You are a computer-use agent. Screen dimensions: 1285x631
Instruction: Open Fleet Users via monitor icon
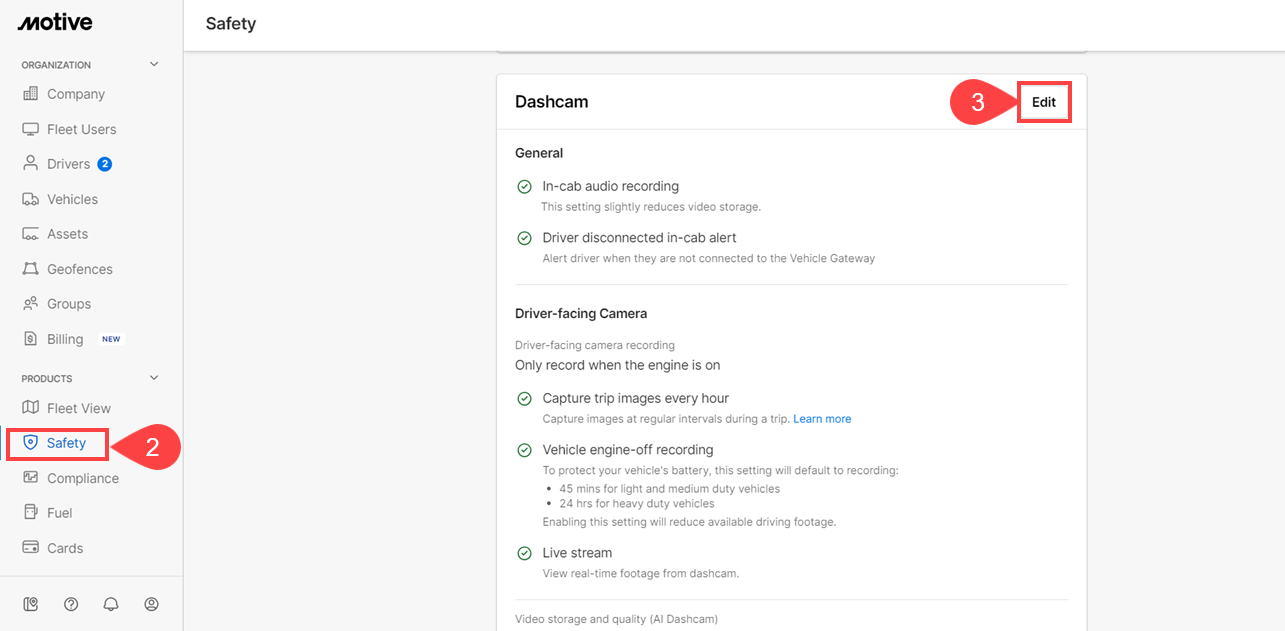[x=30, y=129]
